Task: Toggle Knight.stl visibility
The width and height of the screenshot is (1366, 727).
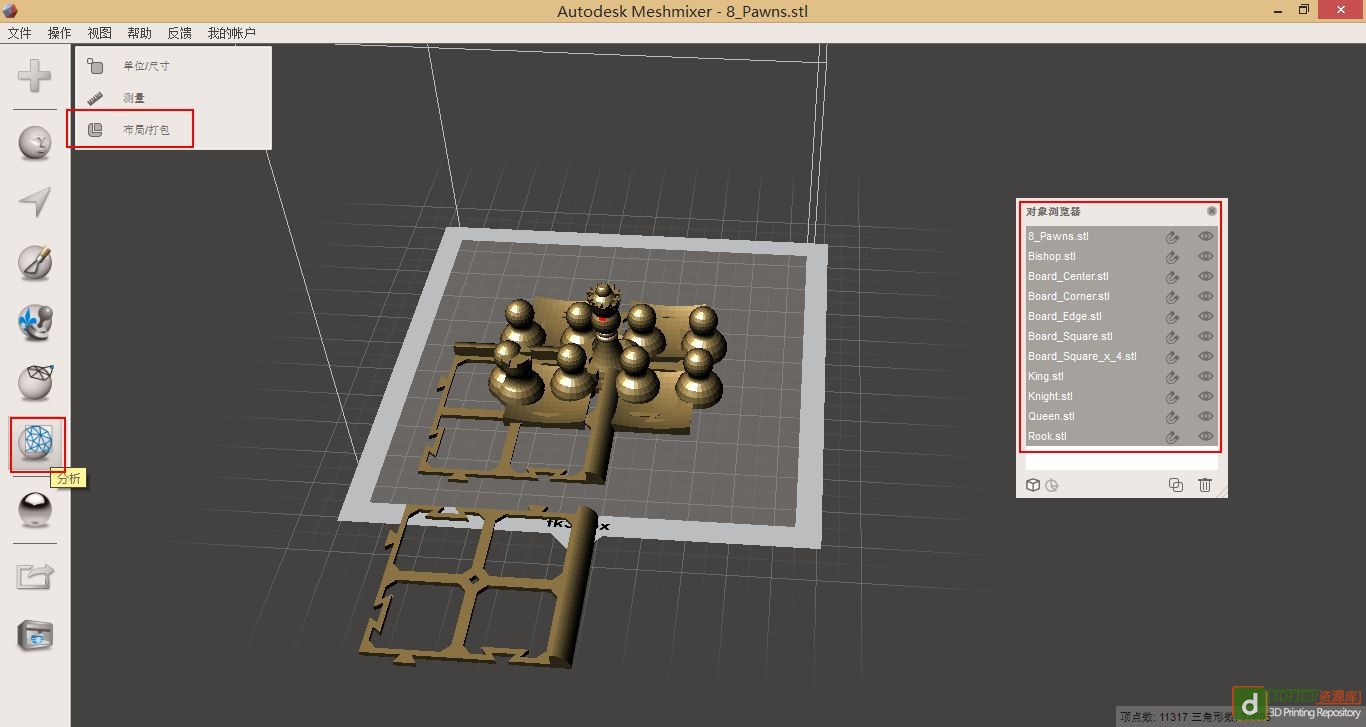Action: click(1205, 396)
